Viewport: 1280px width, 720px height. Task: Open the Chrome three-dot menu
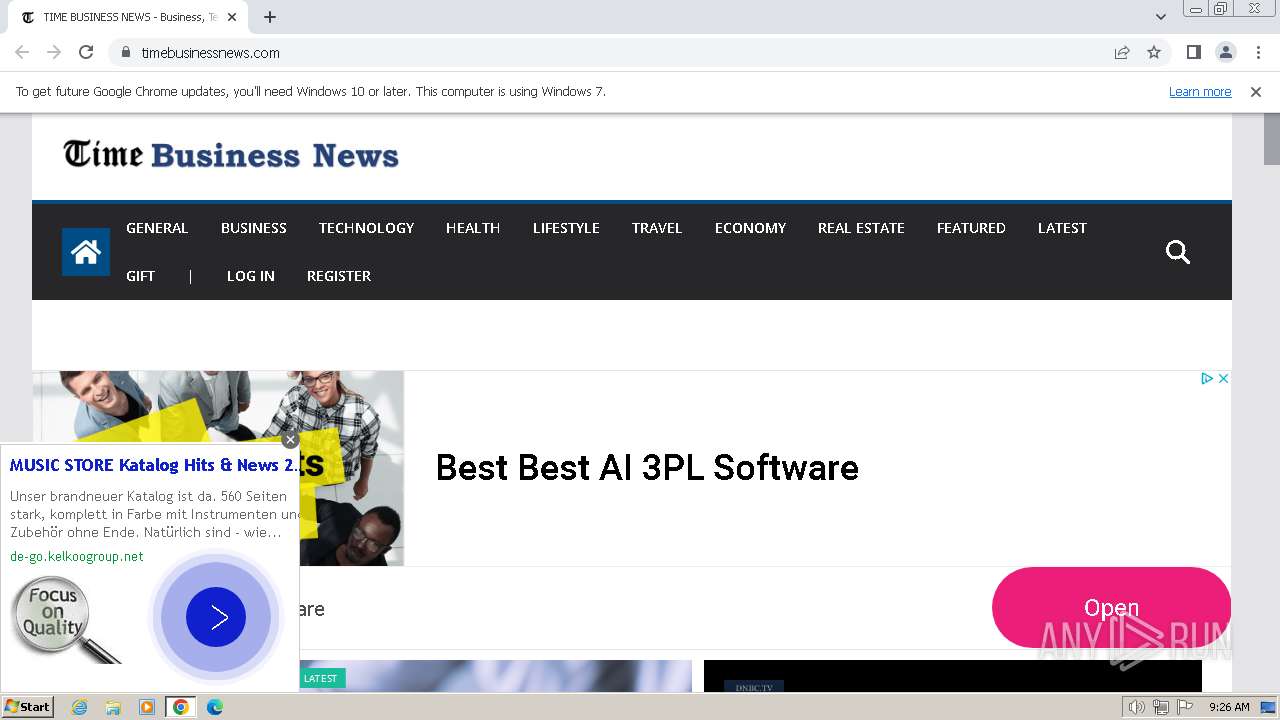click(x=1258, y=52)
